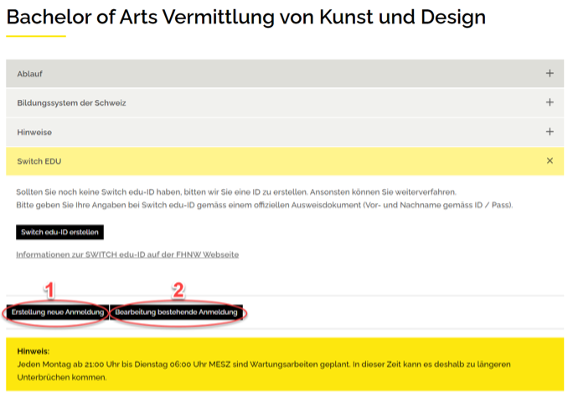Click plus icon beside Bildungssystem der Schweiz

pos(550,103)
